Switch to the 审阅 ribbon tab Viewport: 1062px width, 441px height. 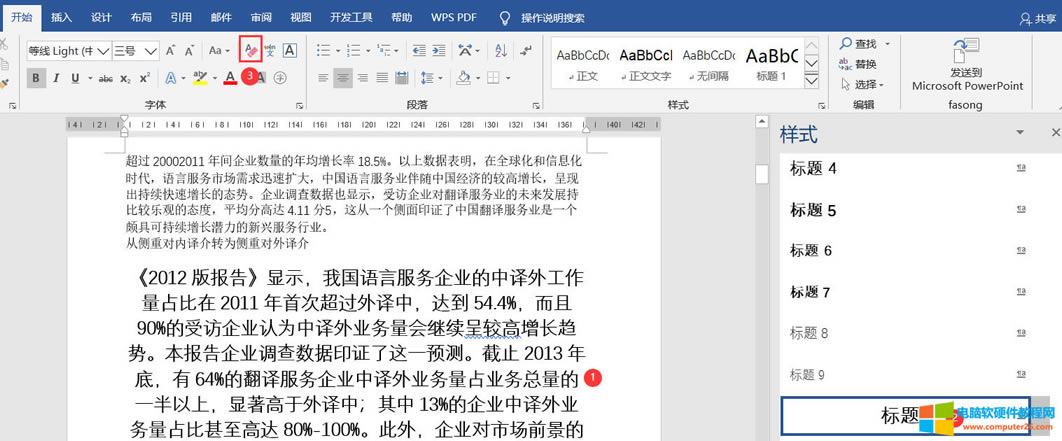coord(261,17)
